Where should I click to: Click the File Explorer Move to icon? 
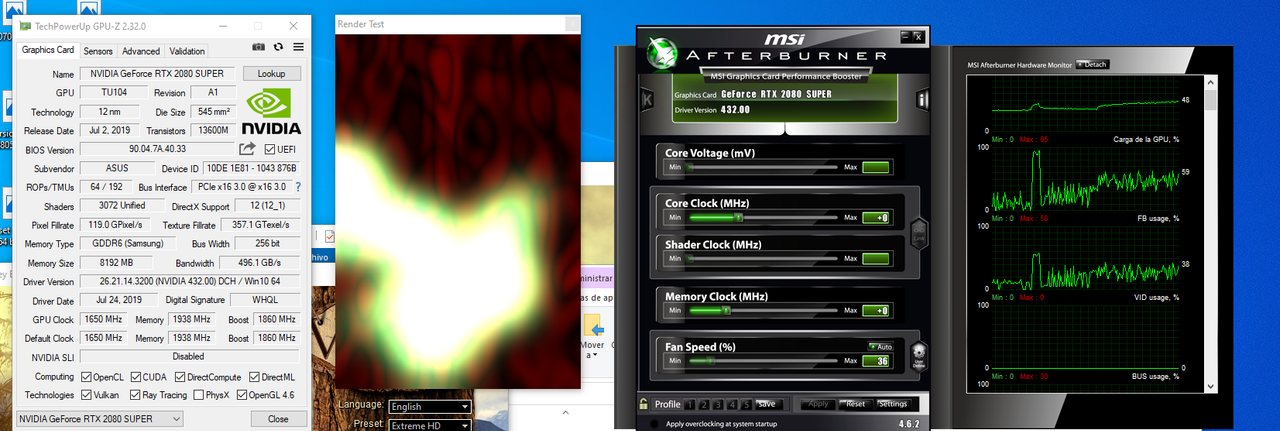pos(593,327)
